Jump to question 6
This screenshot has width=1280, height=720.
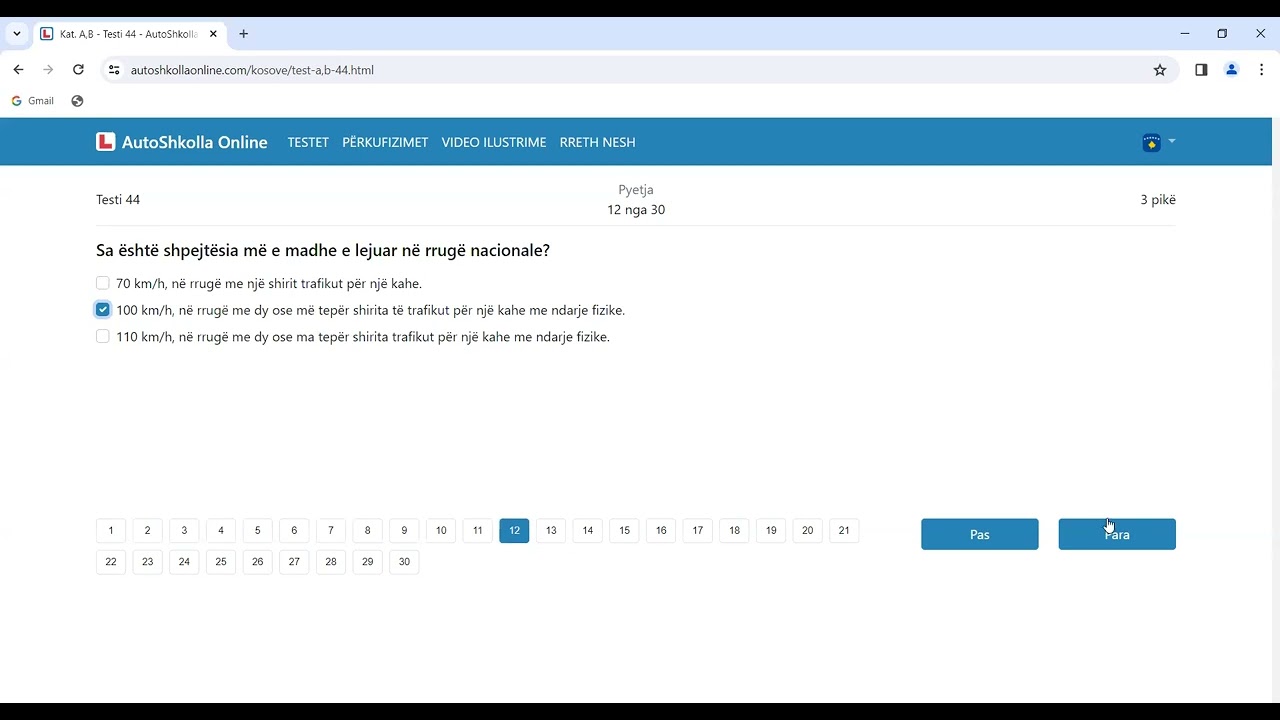click(x=294, y=530)
